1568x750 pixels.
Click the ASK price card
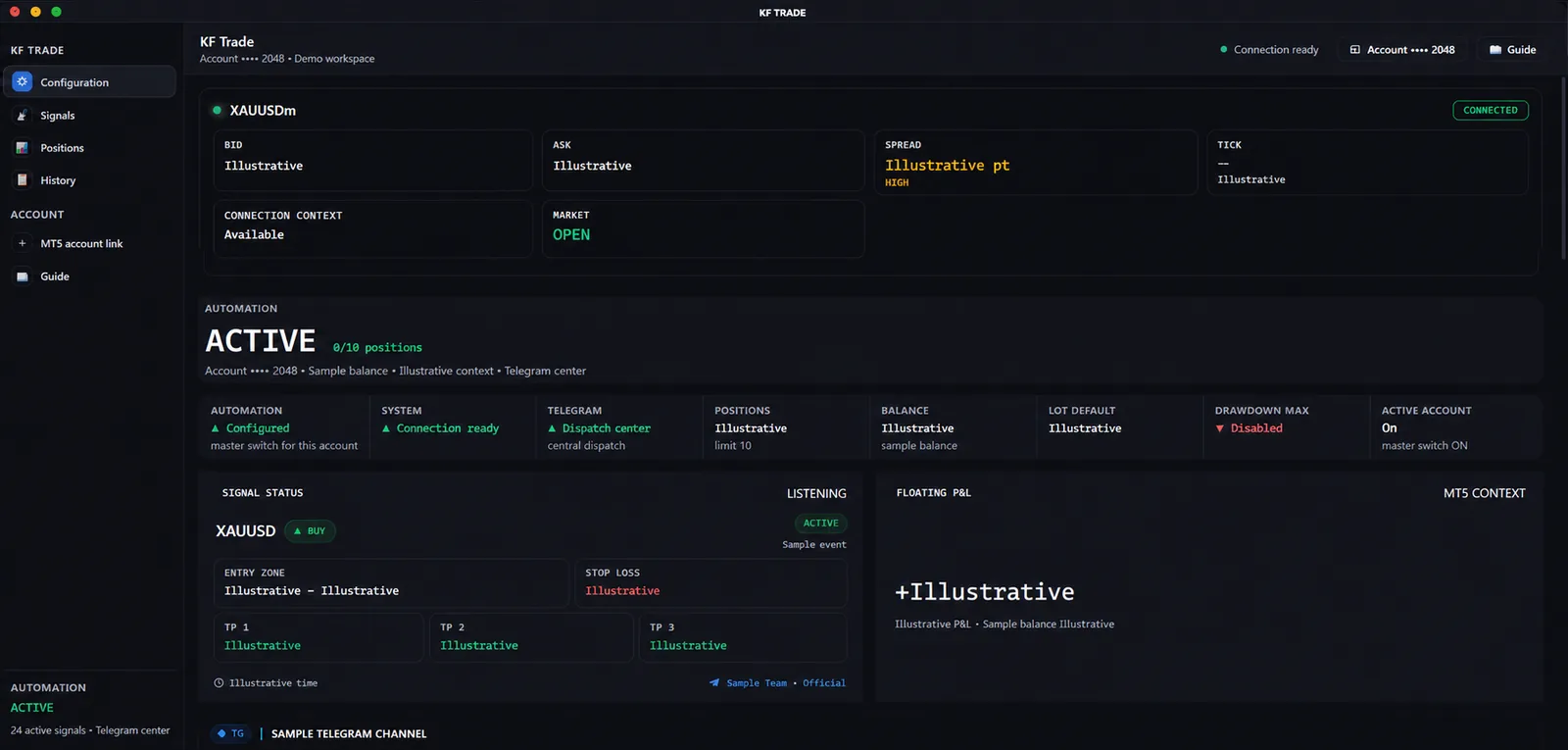coord(703,161)
